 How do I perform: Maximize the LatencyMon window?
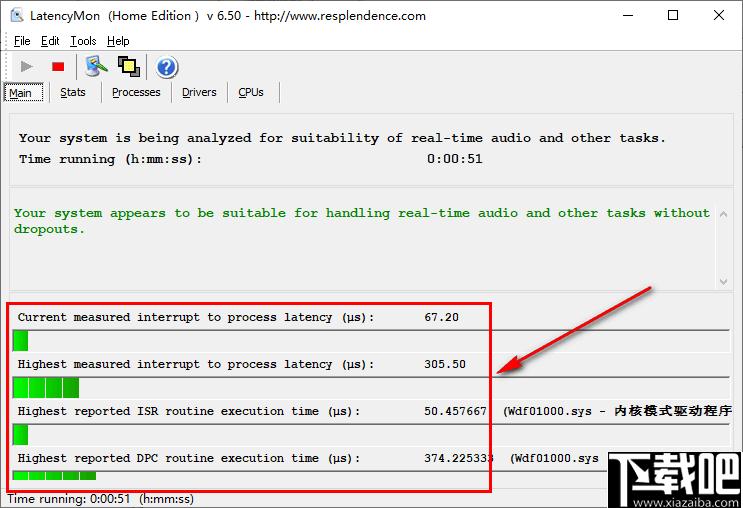(673, 16)
